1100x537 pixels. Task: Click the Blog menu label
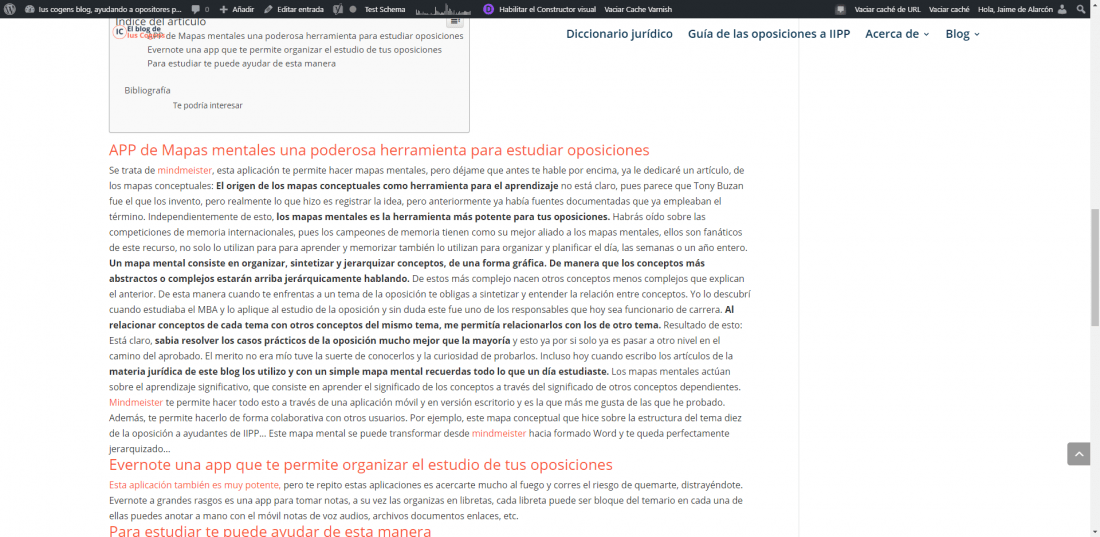(x=958, y=34)
